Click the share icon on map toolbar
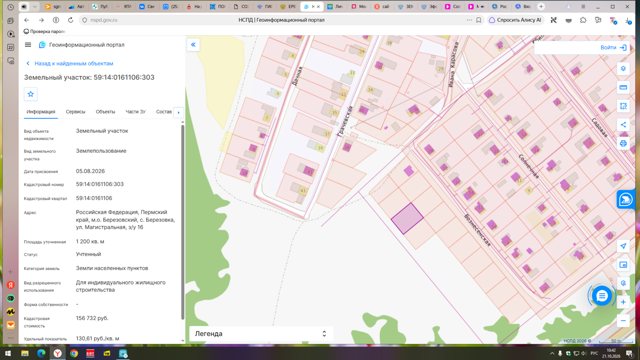Image resolution: width=640 pixels, height=360 pixels. pyautogui.click(x=623, y=124)
